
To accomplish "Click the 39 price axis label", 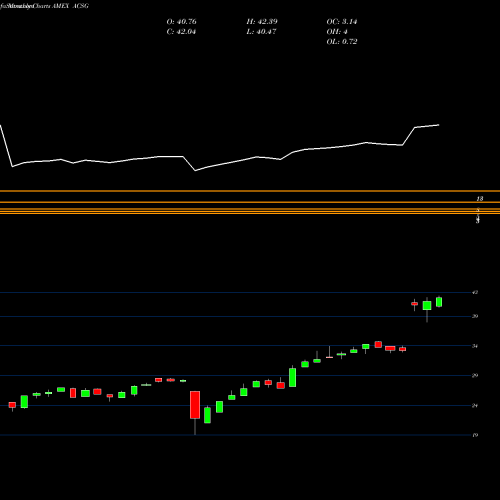I will 475,316.
